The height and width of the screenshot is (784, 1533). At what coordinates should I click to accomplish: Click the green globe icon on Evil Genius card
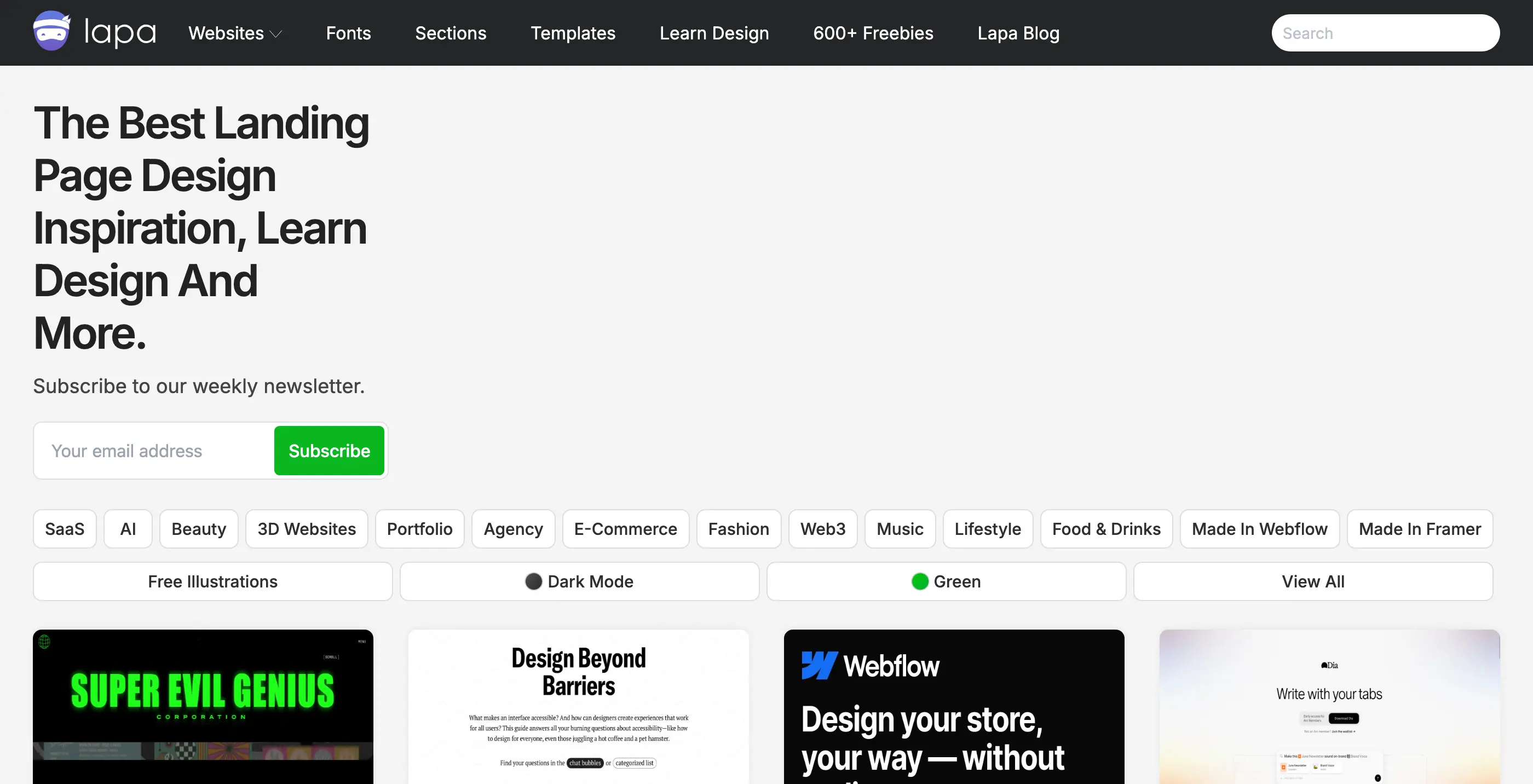click(x=44, y=642)
